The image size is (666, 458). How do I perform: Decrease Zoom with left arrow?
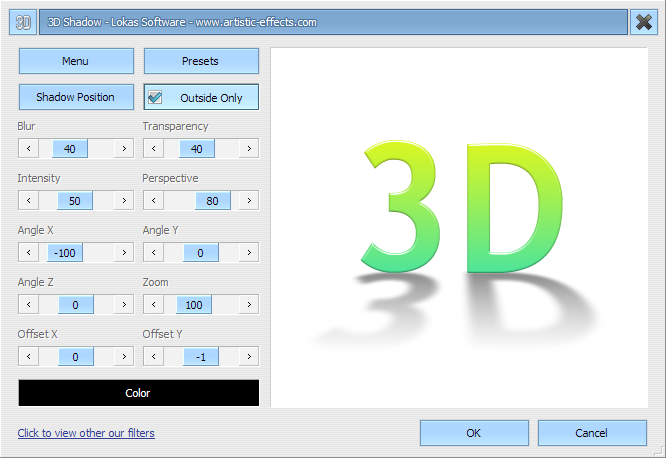coord(153,304)
